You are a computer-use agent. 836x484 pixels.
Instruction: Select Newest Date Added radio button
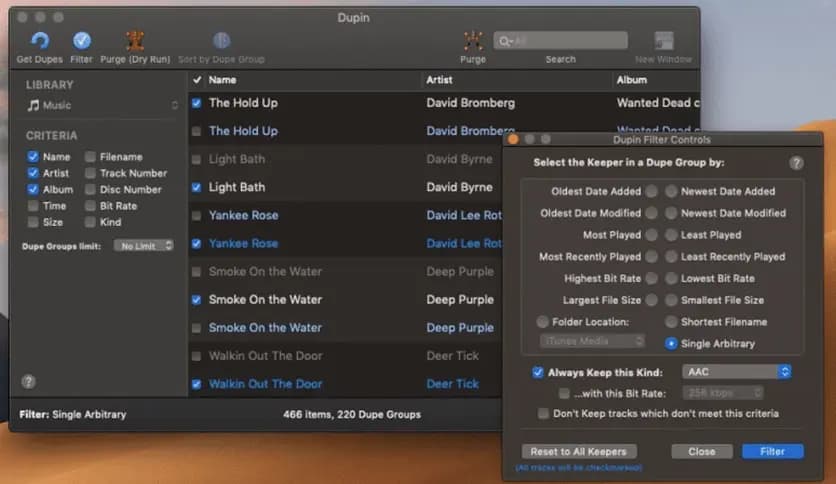(671, 191)
